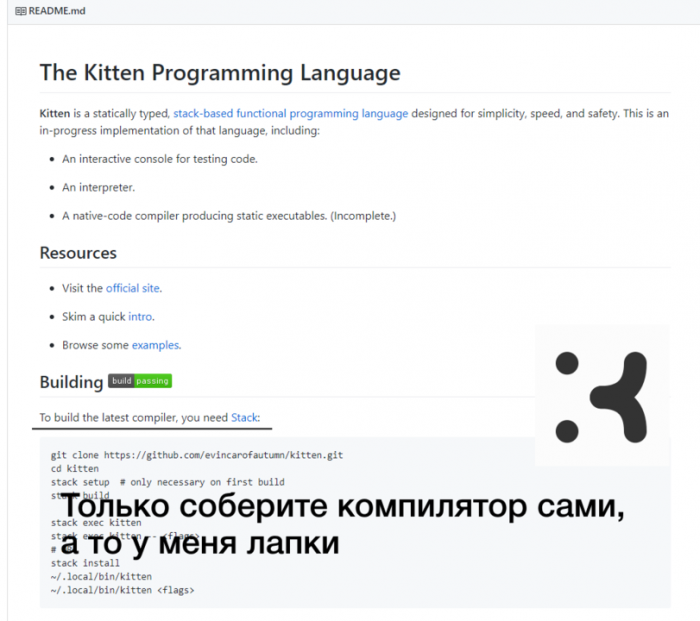Click the README.md book icon

pyautogui.click(x=21, y=11)
